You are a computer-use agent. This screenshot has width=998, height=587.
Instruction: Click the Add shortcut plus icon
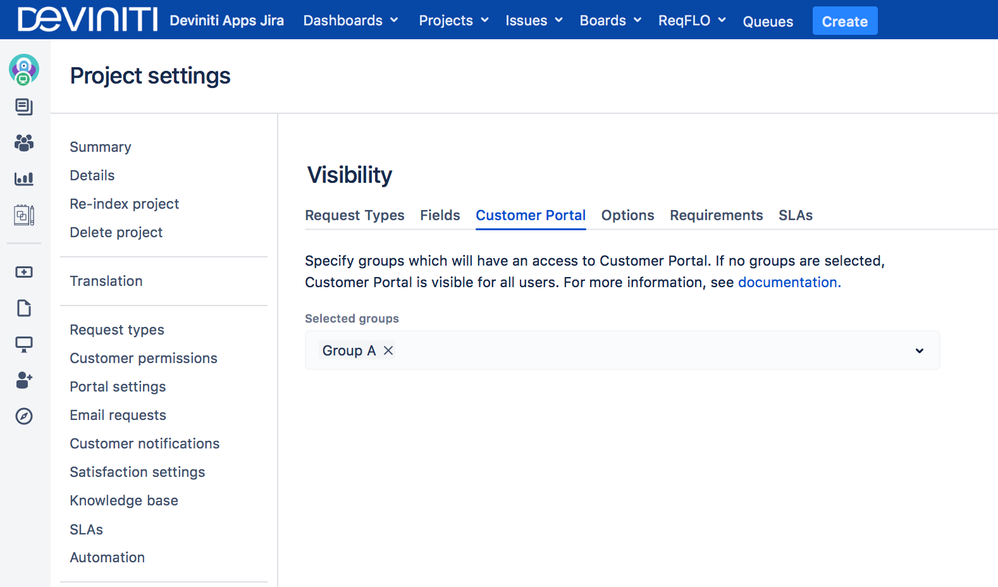tap(24, 271)
